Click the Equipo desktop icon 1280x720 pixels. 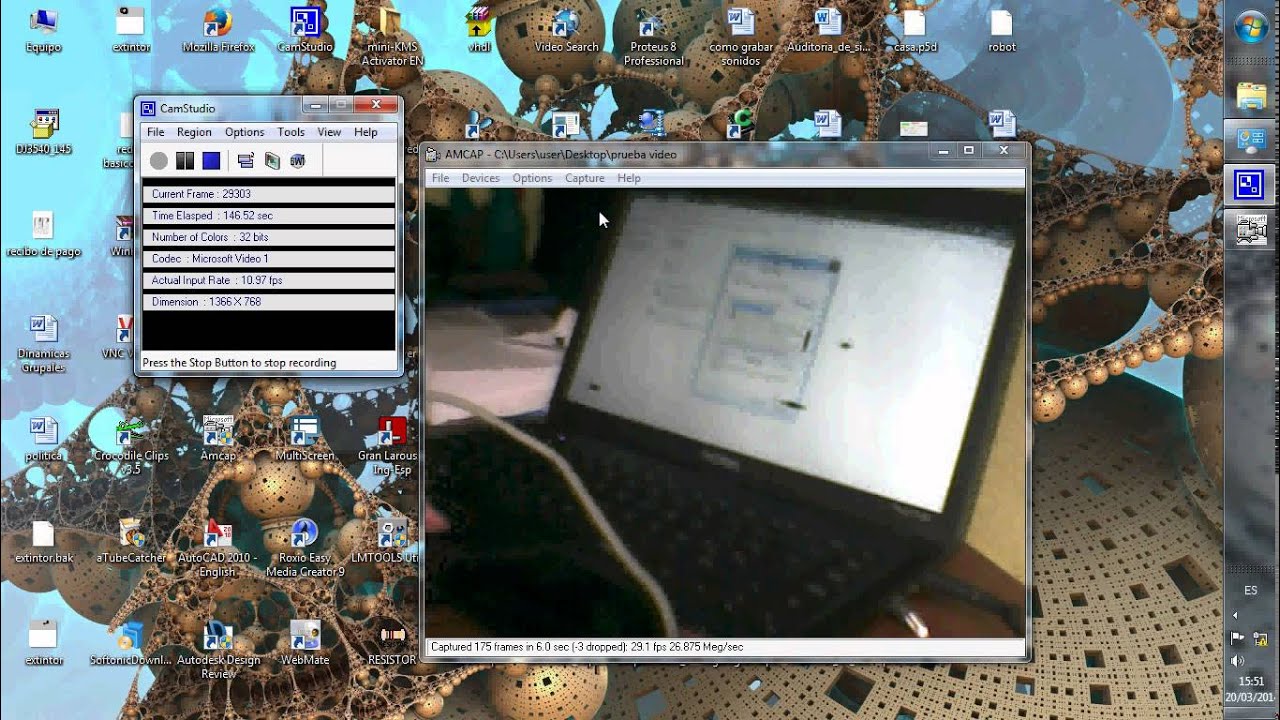(44, 31)
